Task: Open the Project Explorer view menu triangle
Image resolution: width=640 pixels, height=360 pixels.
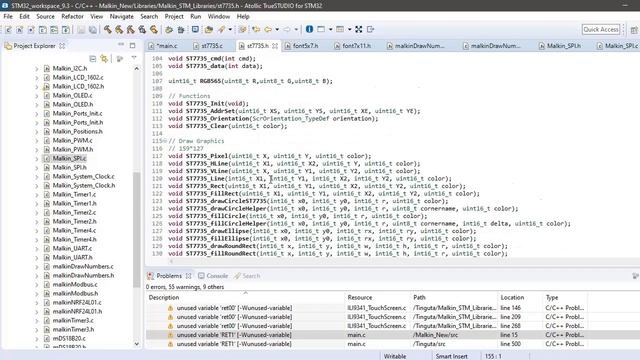Action: tap(134, 58)
